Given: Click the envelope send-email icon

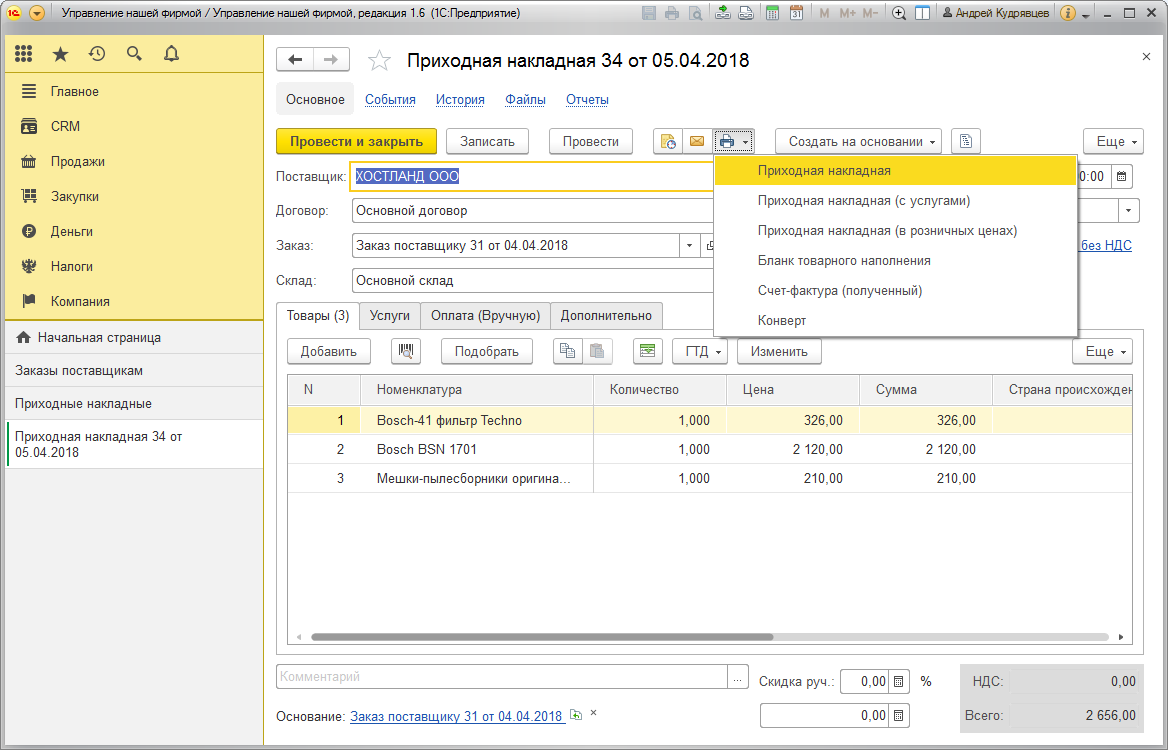Looking at the screenshot, I should click(697, 141).
